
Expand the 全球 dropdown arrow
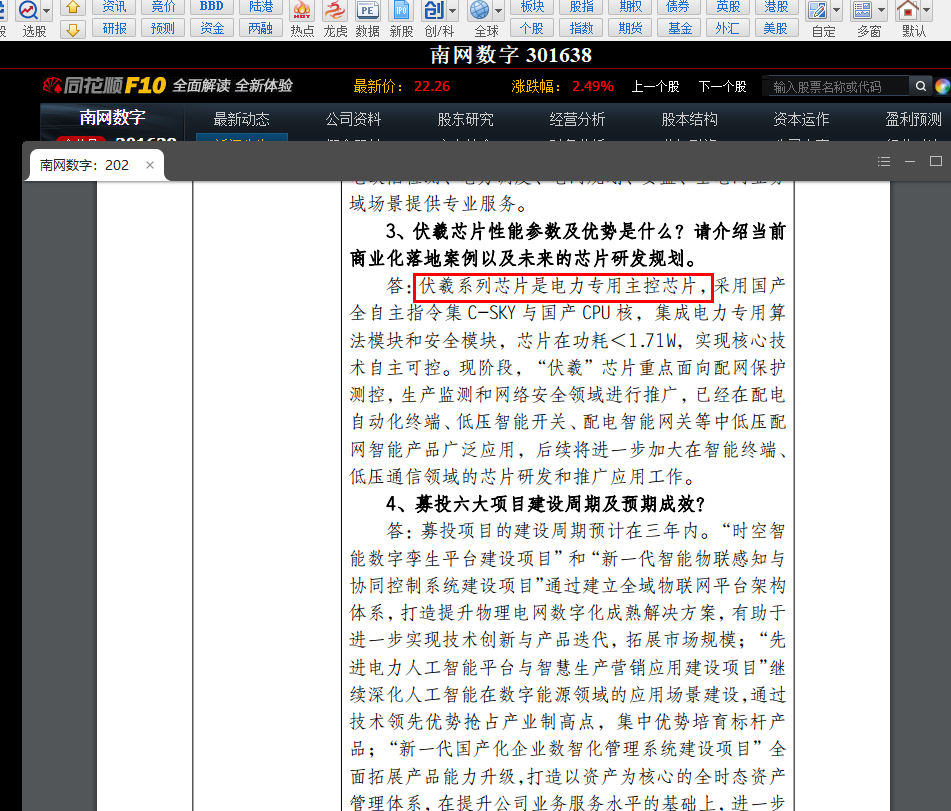point(499,10)
